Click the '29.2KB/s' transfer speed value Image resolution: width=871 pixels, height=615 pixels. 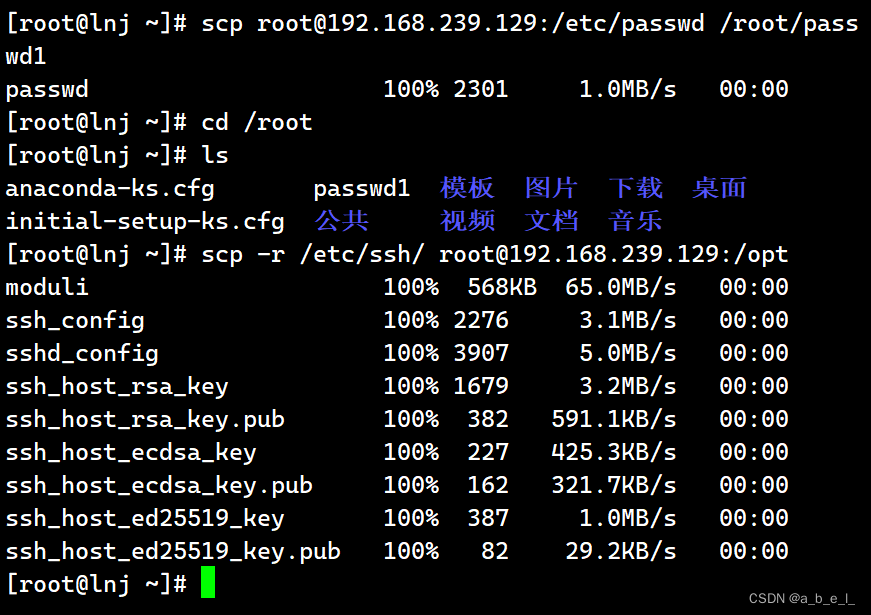[621, 552]
